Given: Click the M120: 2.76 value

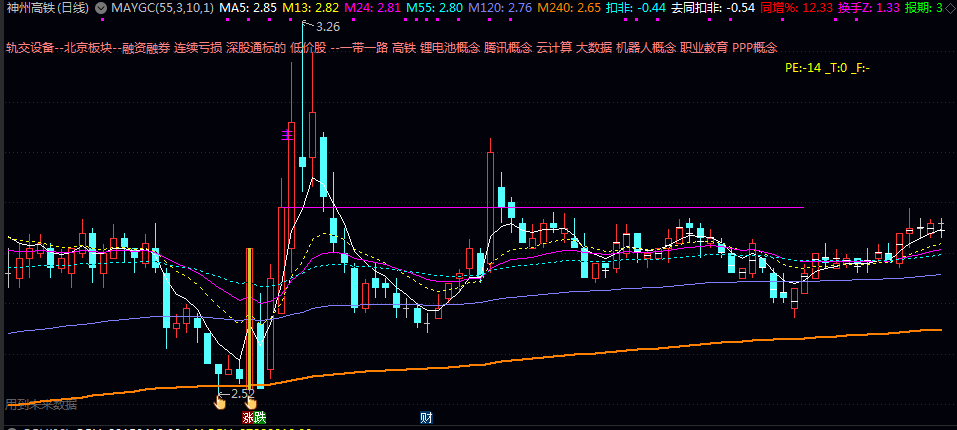Looking at the screenshot, I should [499, 9].
